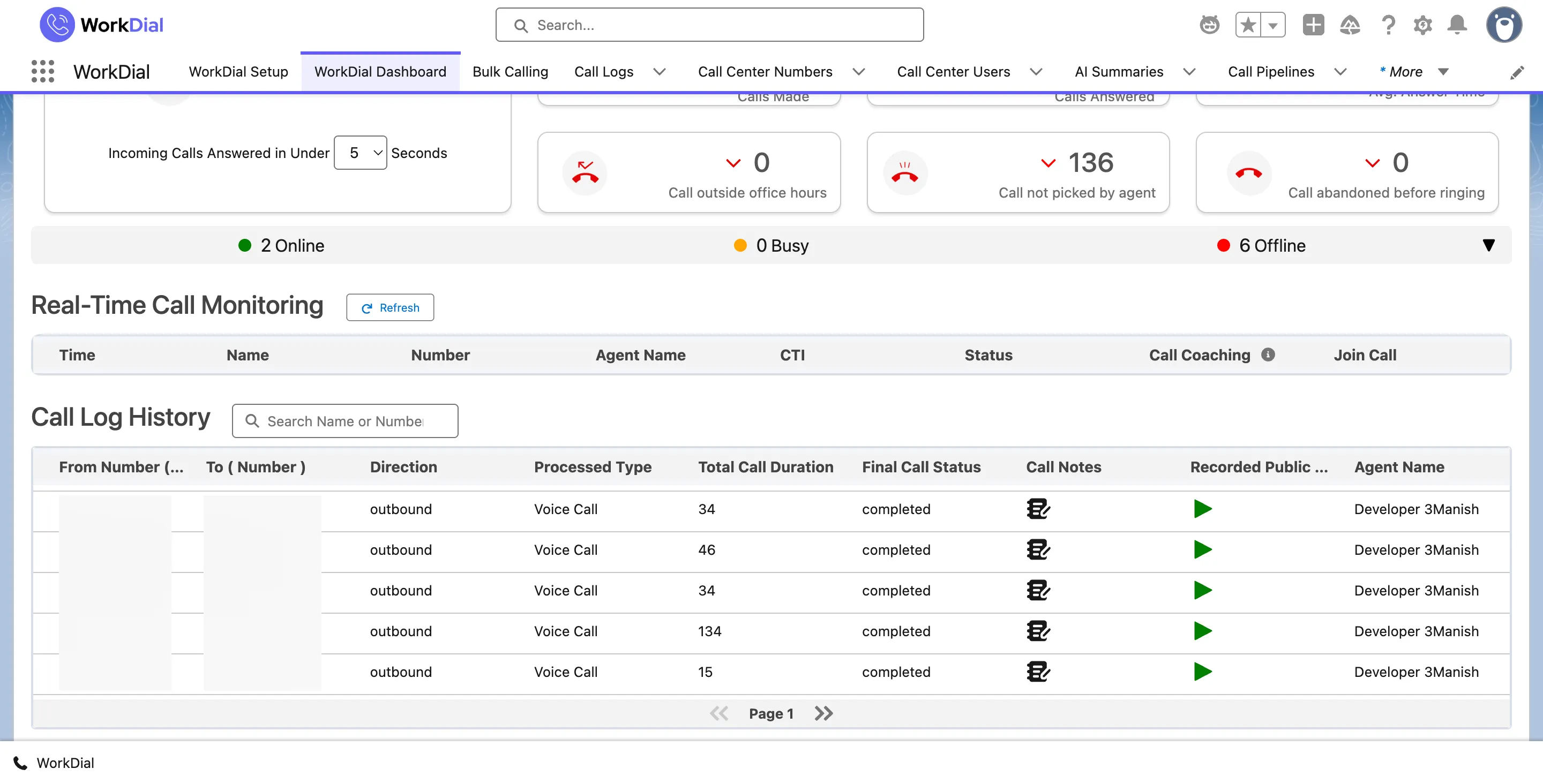Open the More navigation menu

[1414, 71]
